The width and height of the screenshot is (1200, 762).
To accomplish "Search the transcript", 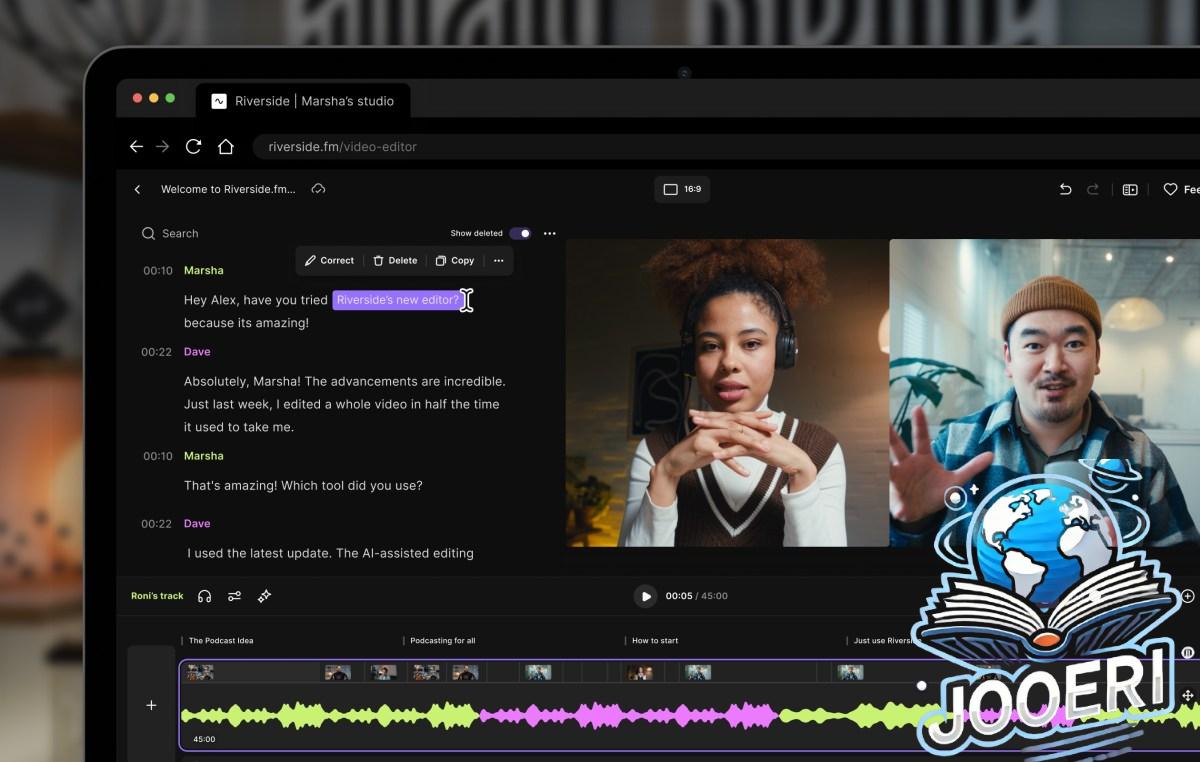I will tap(170, 233).
